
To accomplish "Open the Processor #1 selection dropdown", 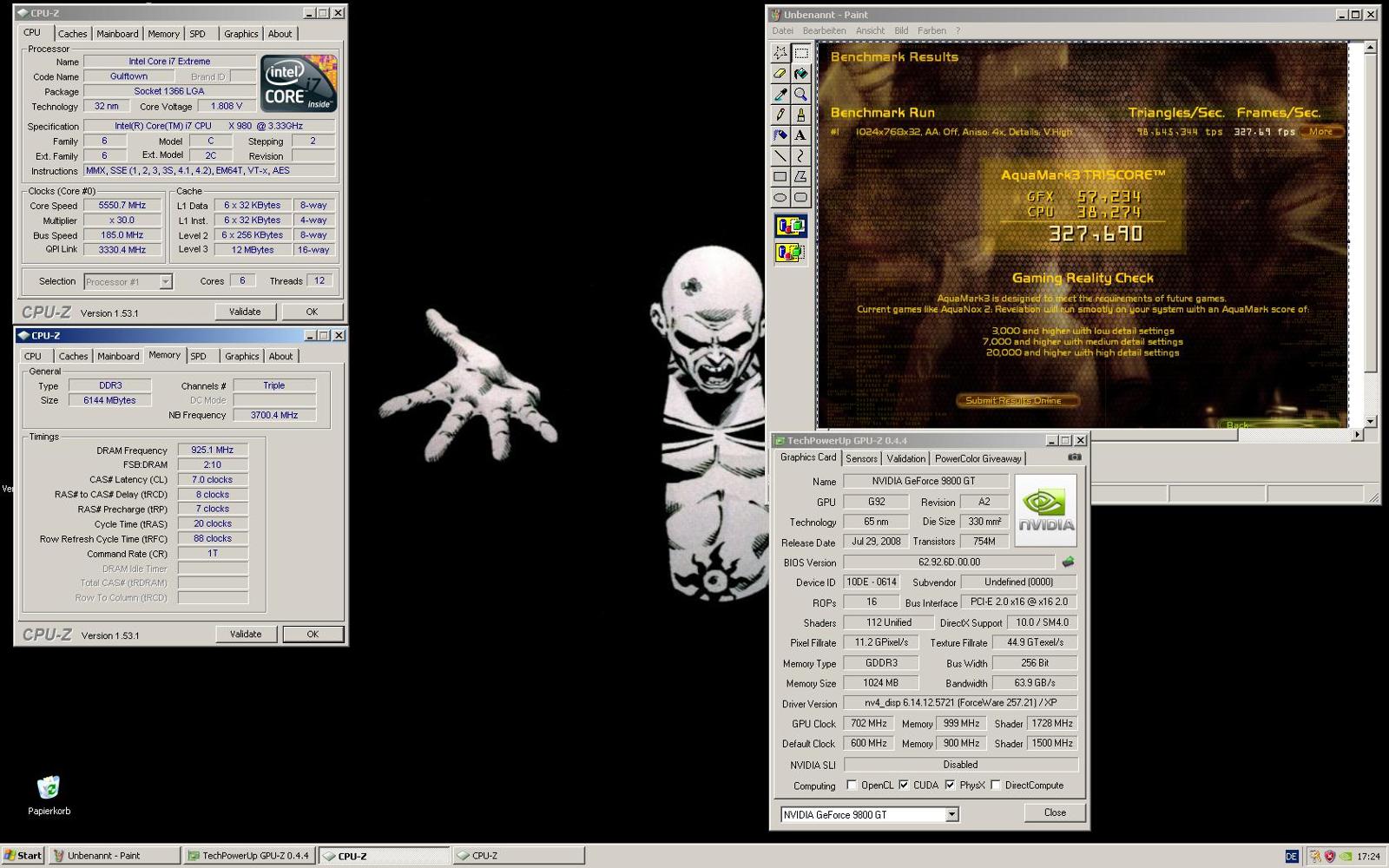I will click(x=165, y=281).
